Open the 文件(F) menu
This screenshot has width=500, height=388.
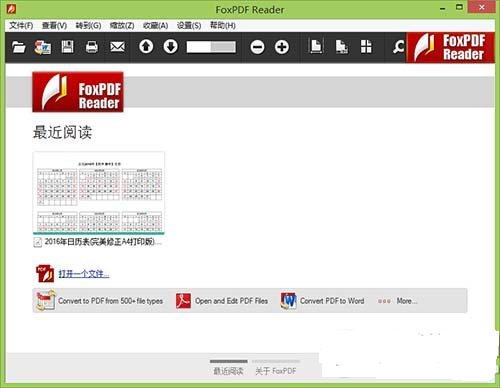click(x=21, y=25)
